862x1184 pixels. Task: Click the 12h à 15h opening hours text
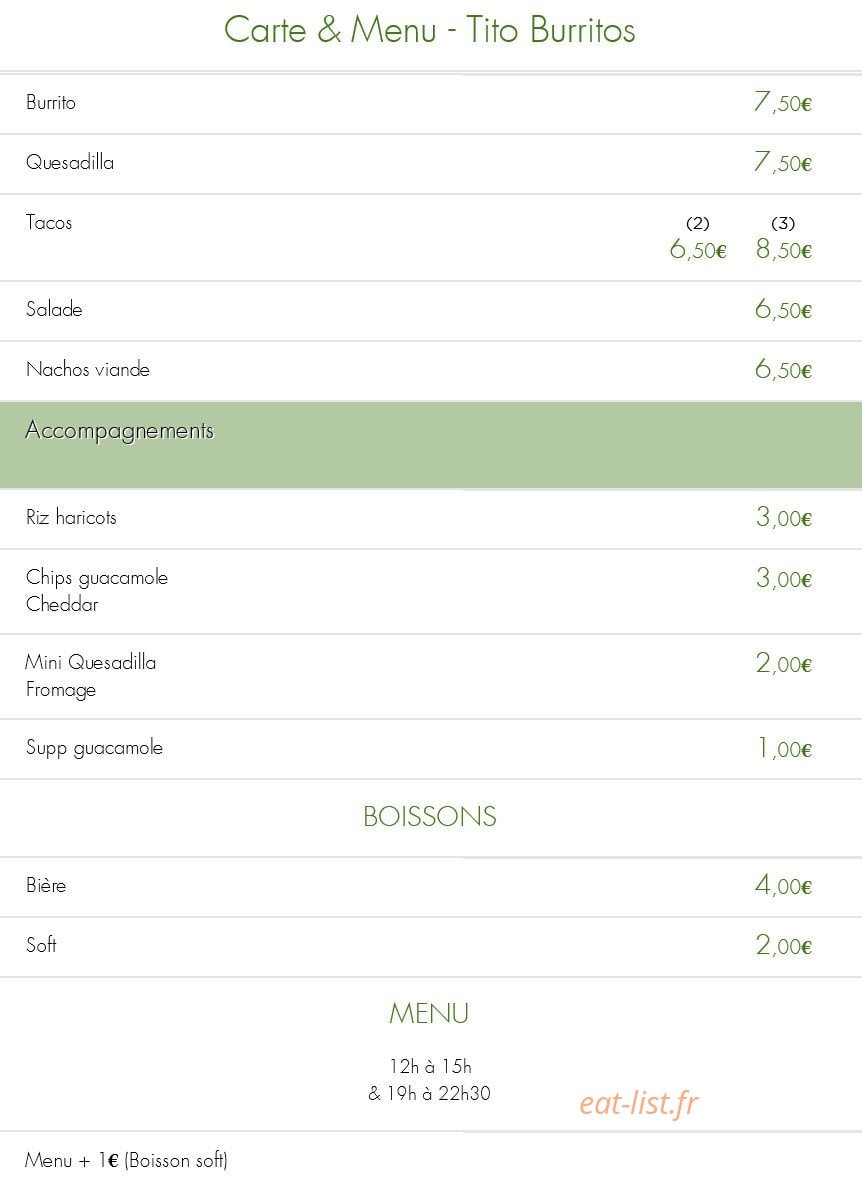pos(430,1066)
